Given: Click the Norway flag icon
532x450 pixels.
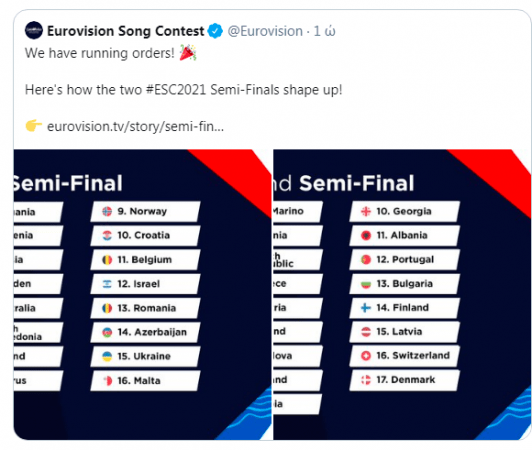Looking at the screenshot, I should pos(107,211).
